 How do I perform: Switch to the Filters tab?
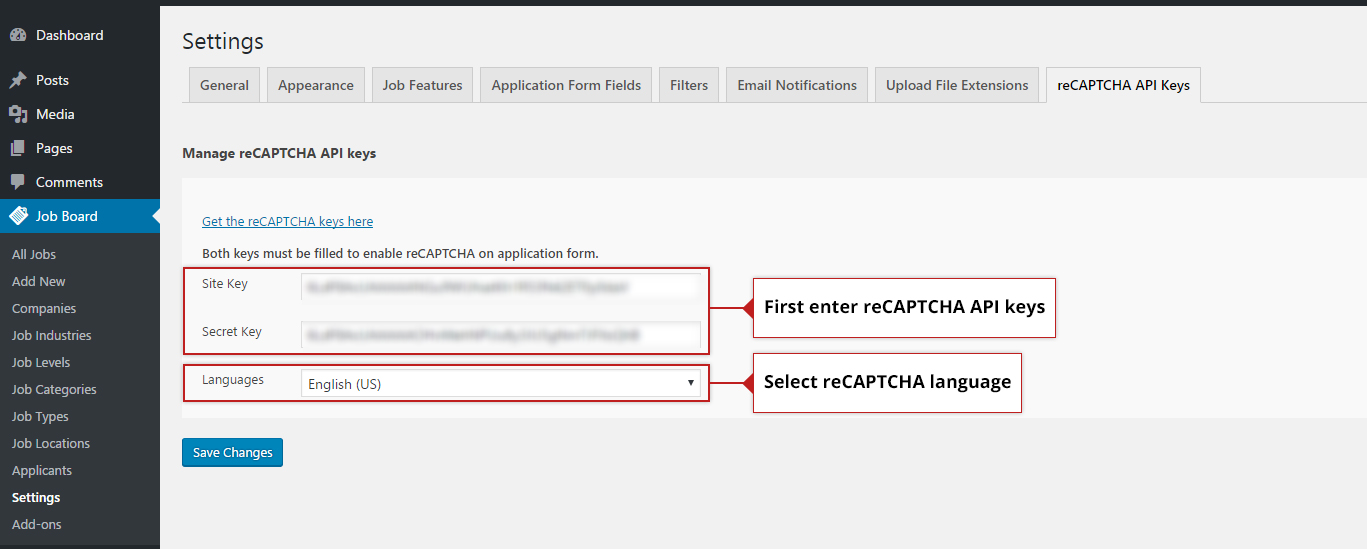689,85
